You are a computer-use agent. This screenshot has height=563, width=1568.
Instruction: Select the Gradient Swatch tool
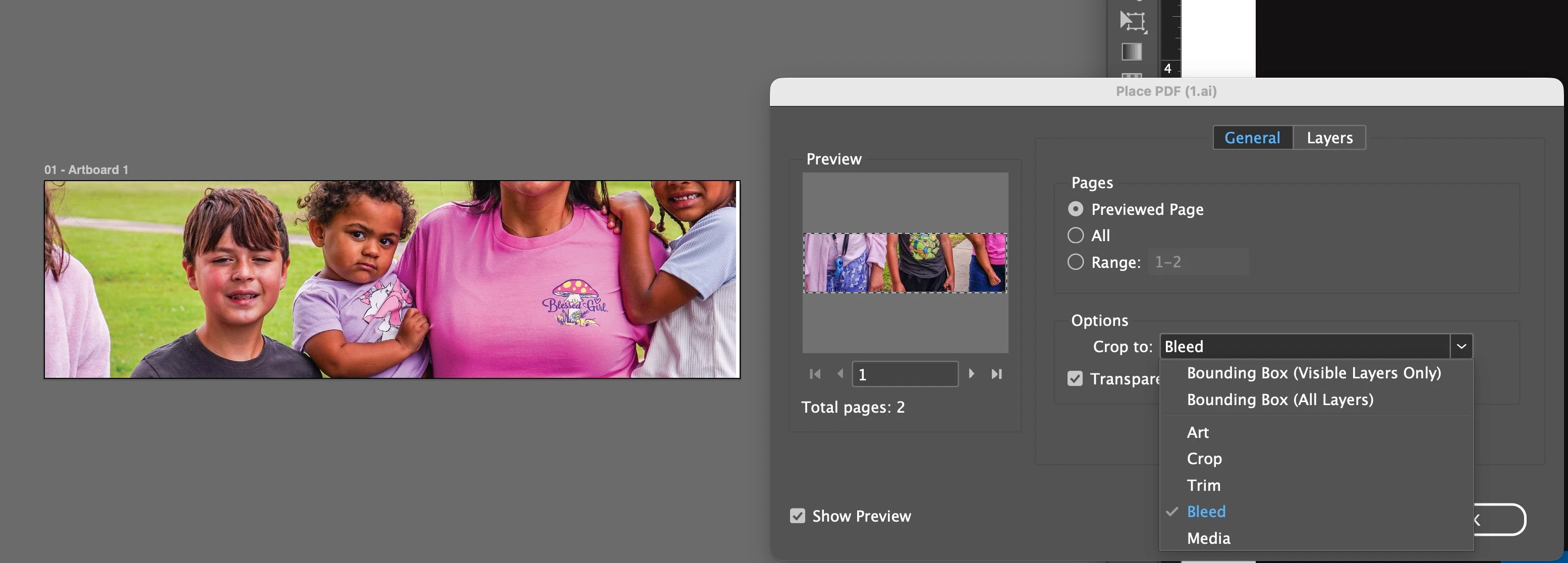[x=1132, y=52]
